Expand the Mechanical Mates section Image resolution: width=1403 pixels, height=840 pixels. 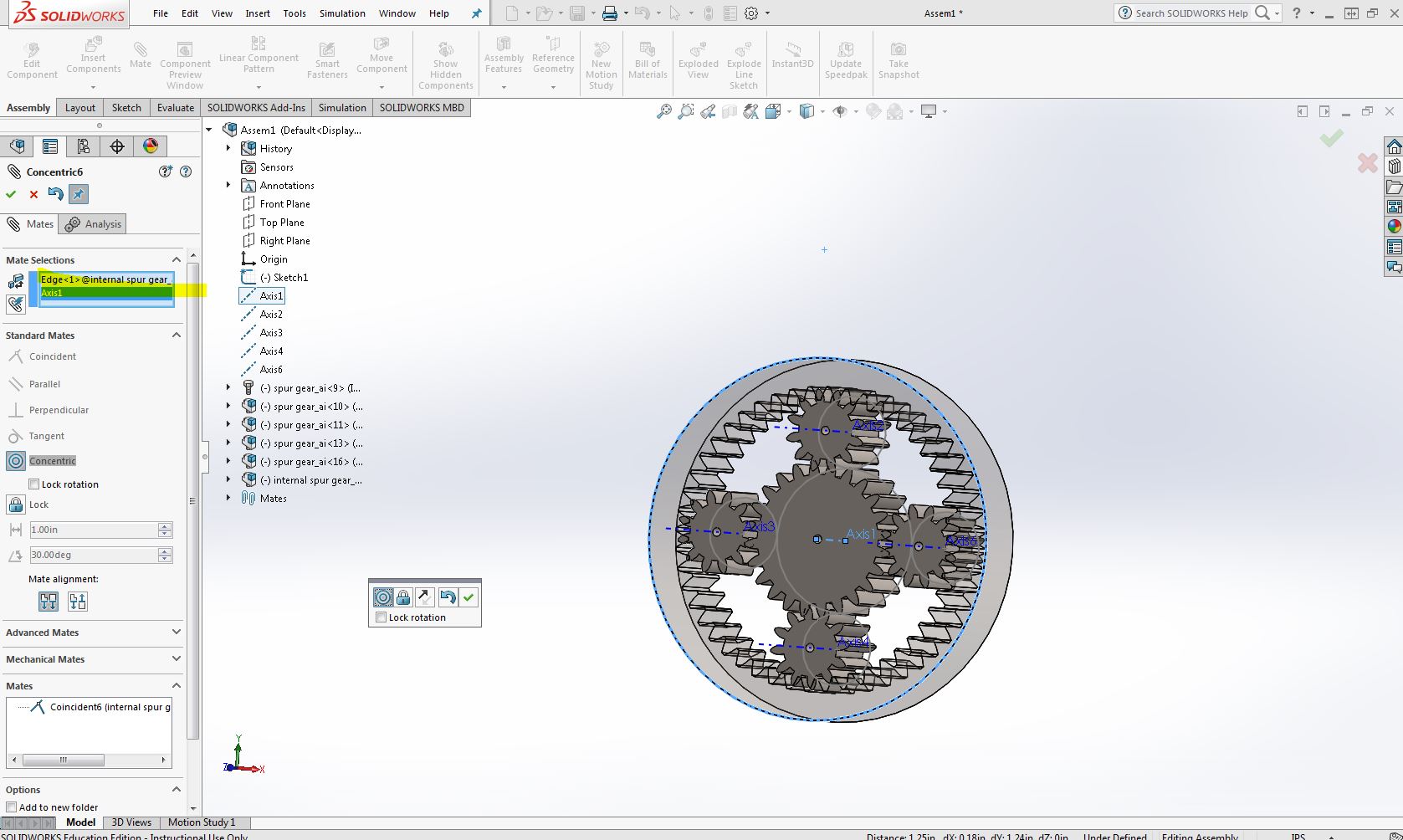pos(177,659)
